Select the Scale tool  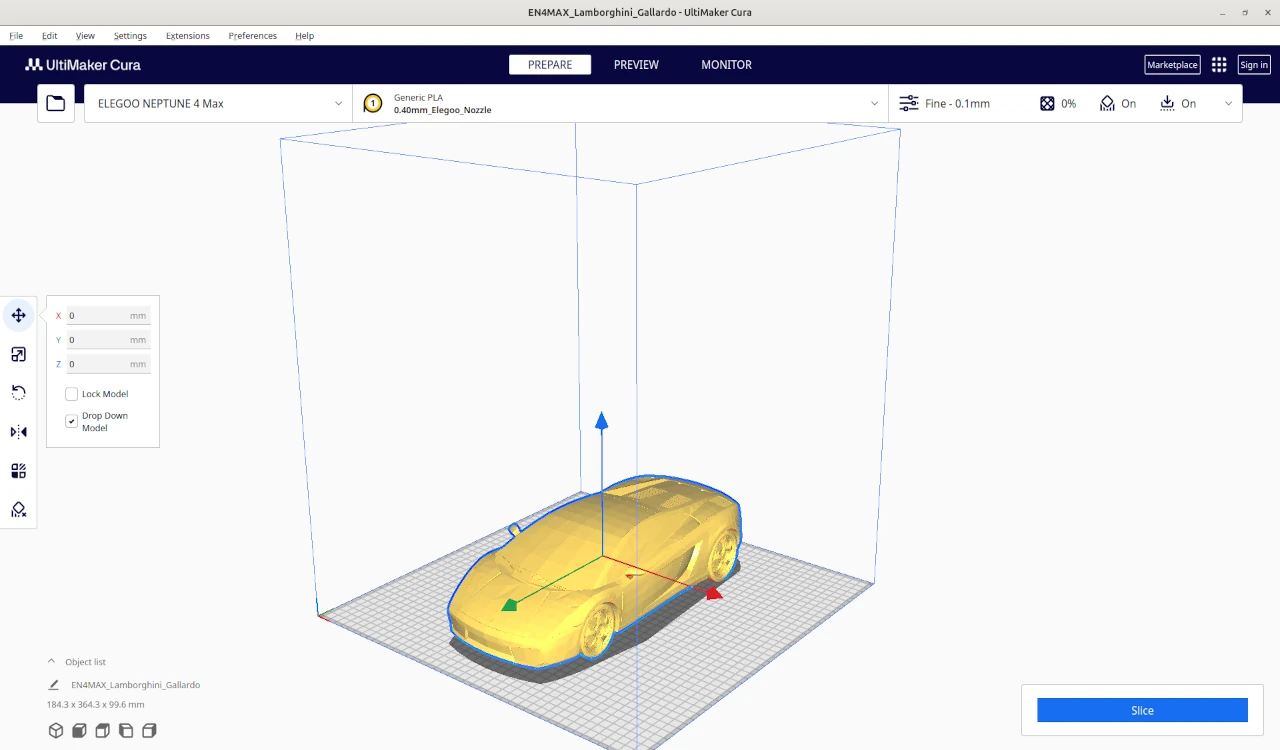pyautogui.click(x=18, y=355)
